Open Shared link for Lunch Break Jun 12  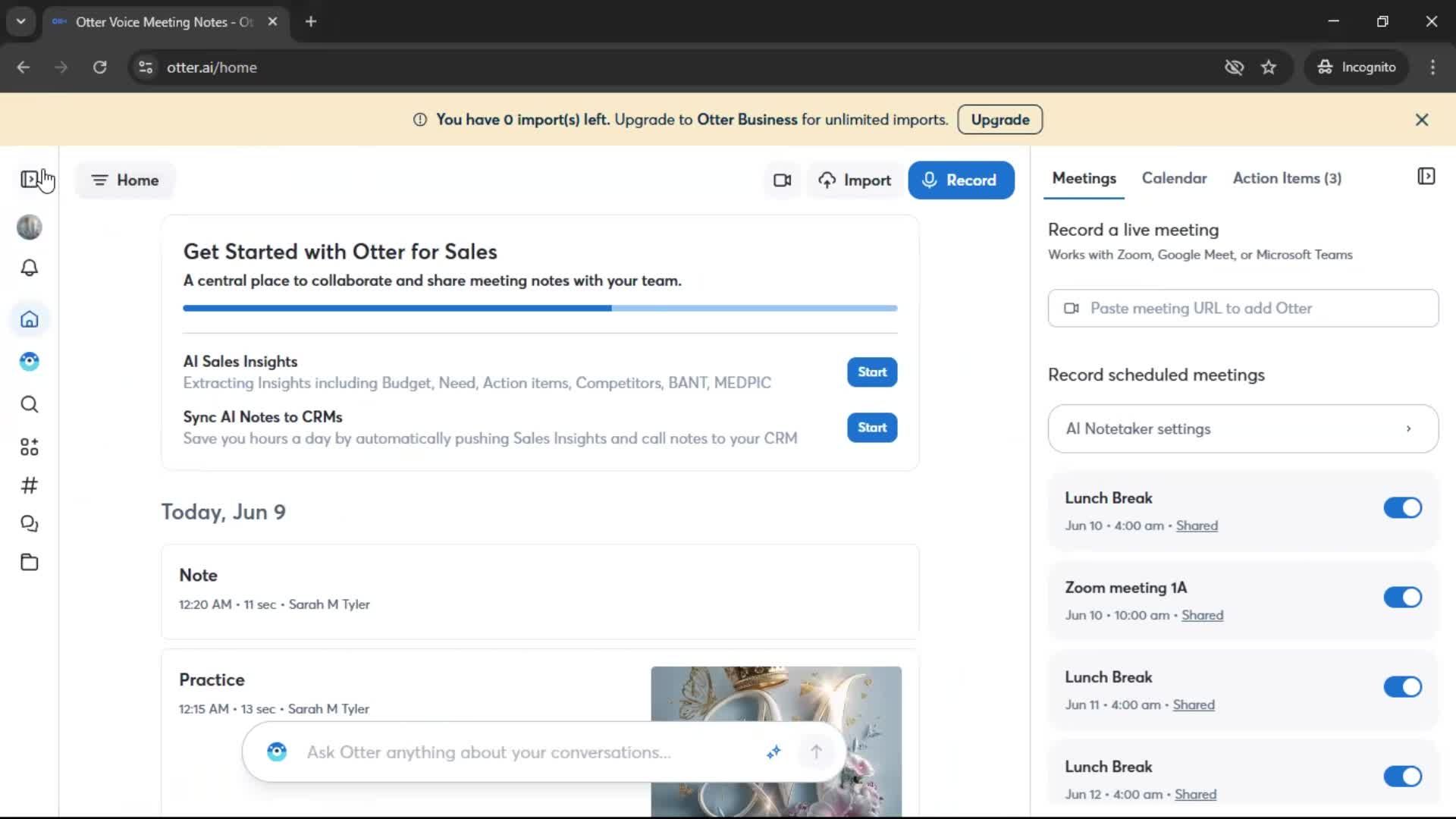coord(1195,794)
